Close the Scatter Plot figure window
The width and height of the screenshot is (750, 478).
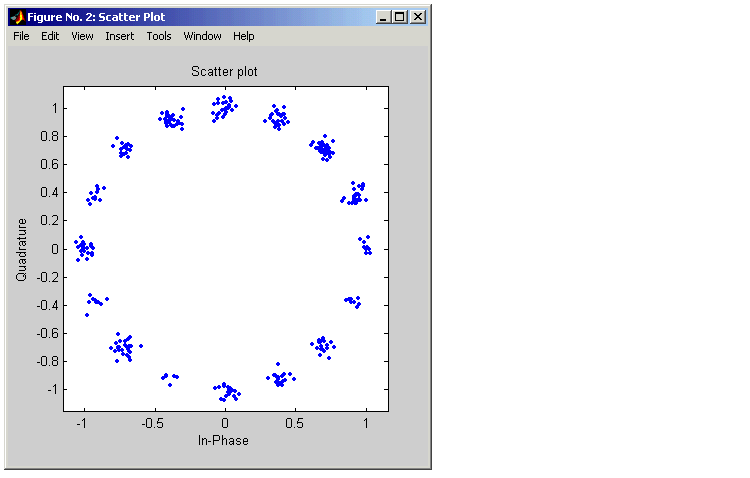click(x=418, y=17)
